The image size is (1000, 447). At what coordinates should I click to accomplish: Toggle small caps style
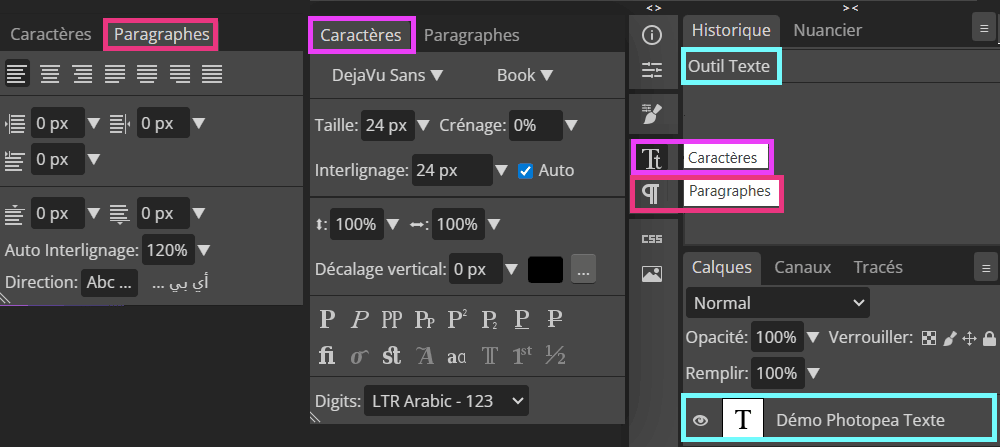(425, 319)
